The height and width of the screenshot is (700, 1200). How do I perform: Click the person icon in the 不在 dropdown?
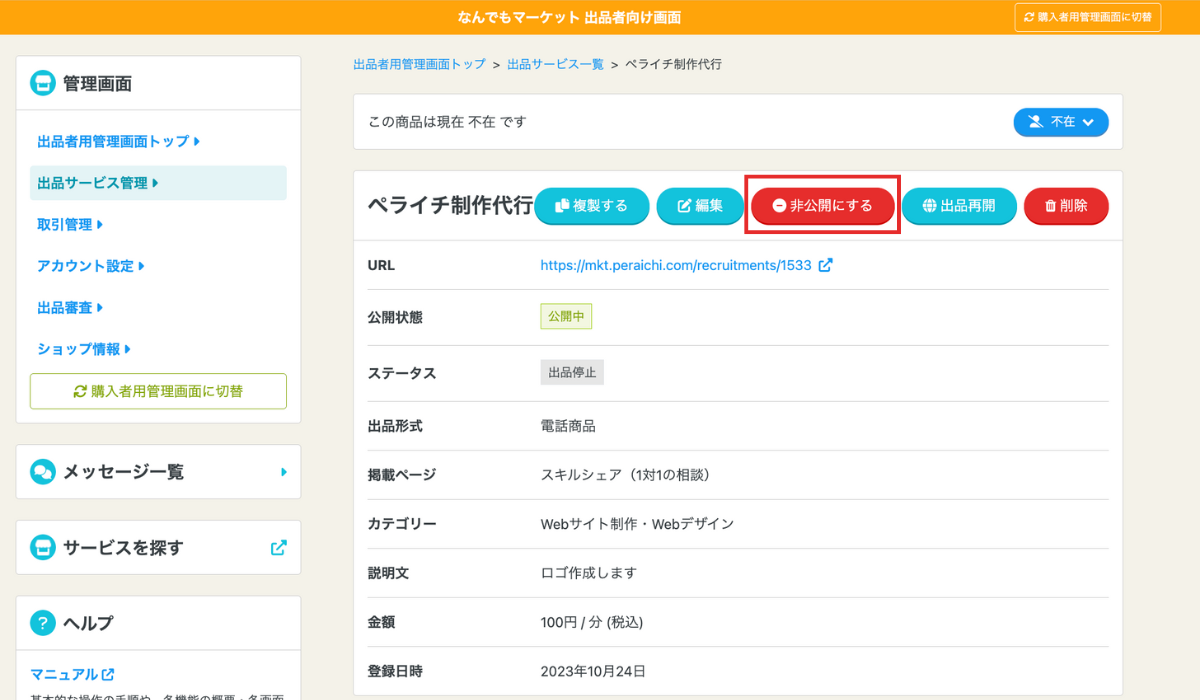click(1036, 122)
